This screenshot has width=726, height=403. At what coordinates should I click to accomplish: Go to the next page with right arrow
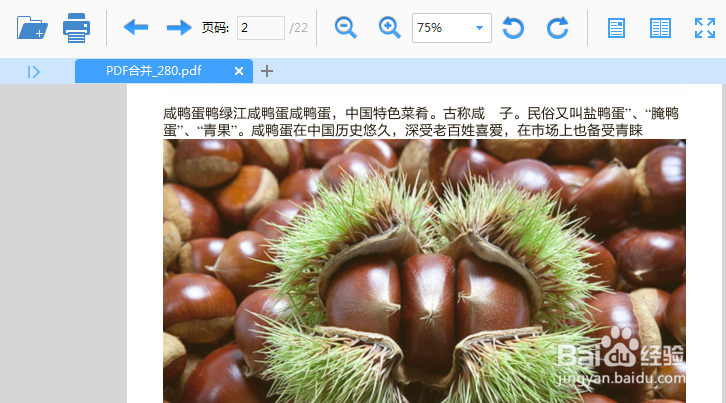click(x=179, y=28)
